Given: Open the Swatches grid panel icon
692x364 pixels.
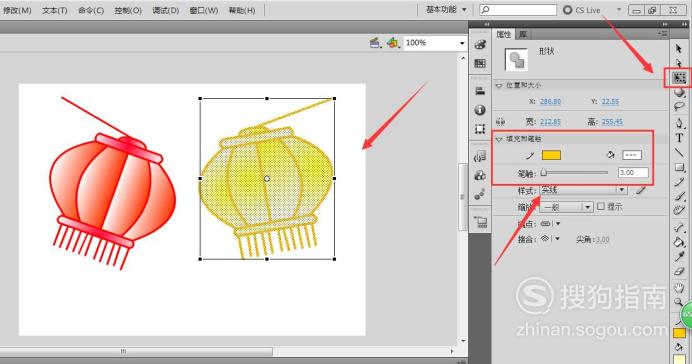Looking at the screenshot, I should [x=480, y=64].
